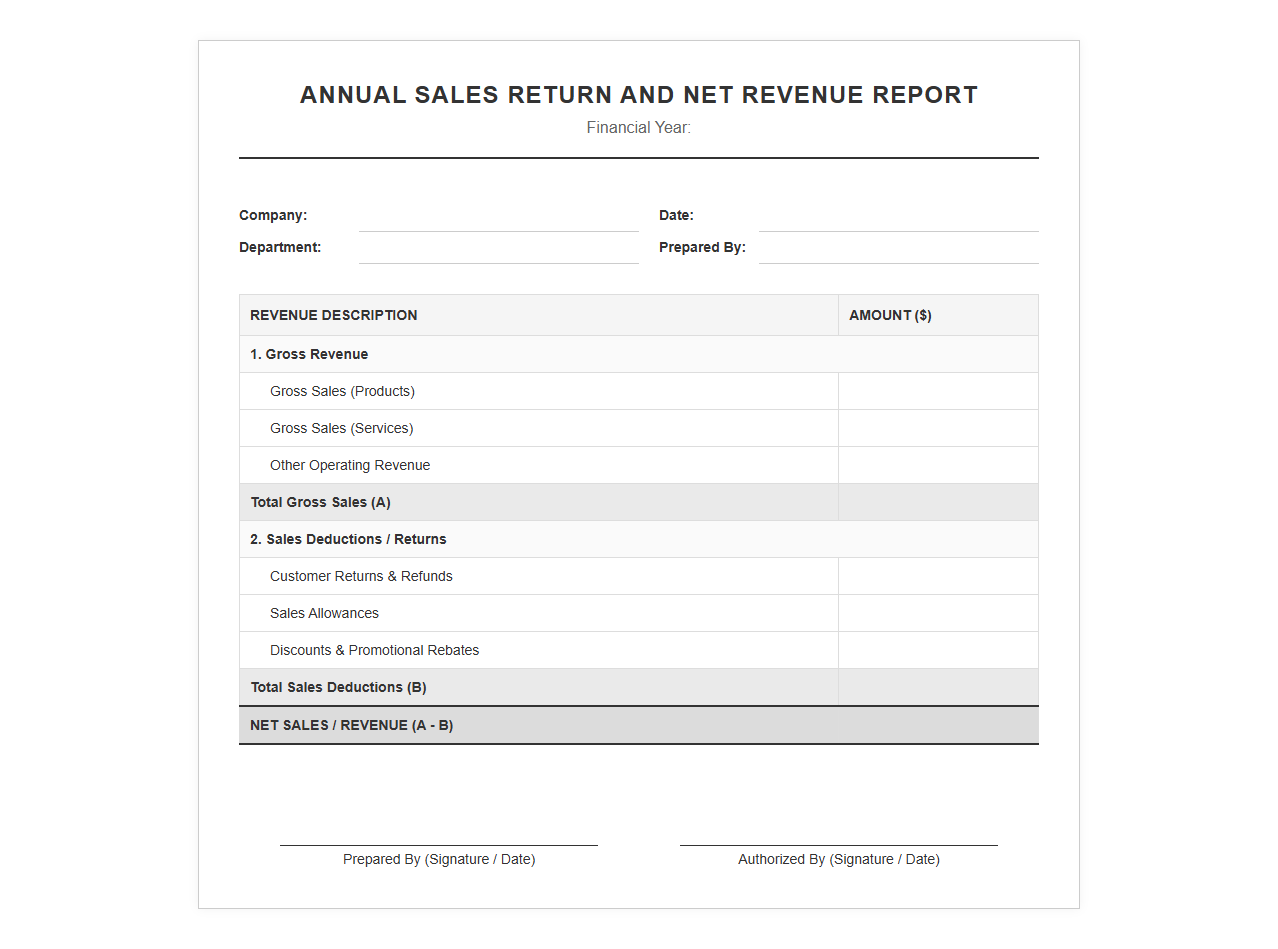1278x949 pixels.
Task: Click the amount cell for Gross Sales (Services)
Action: pyautogui.click(x=938, y=428)
